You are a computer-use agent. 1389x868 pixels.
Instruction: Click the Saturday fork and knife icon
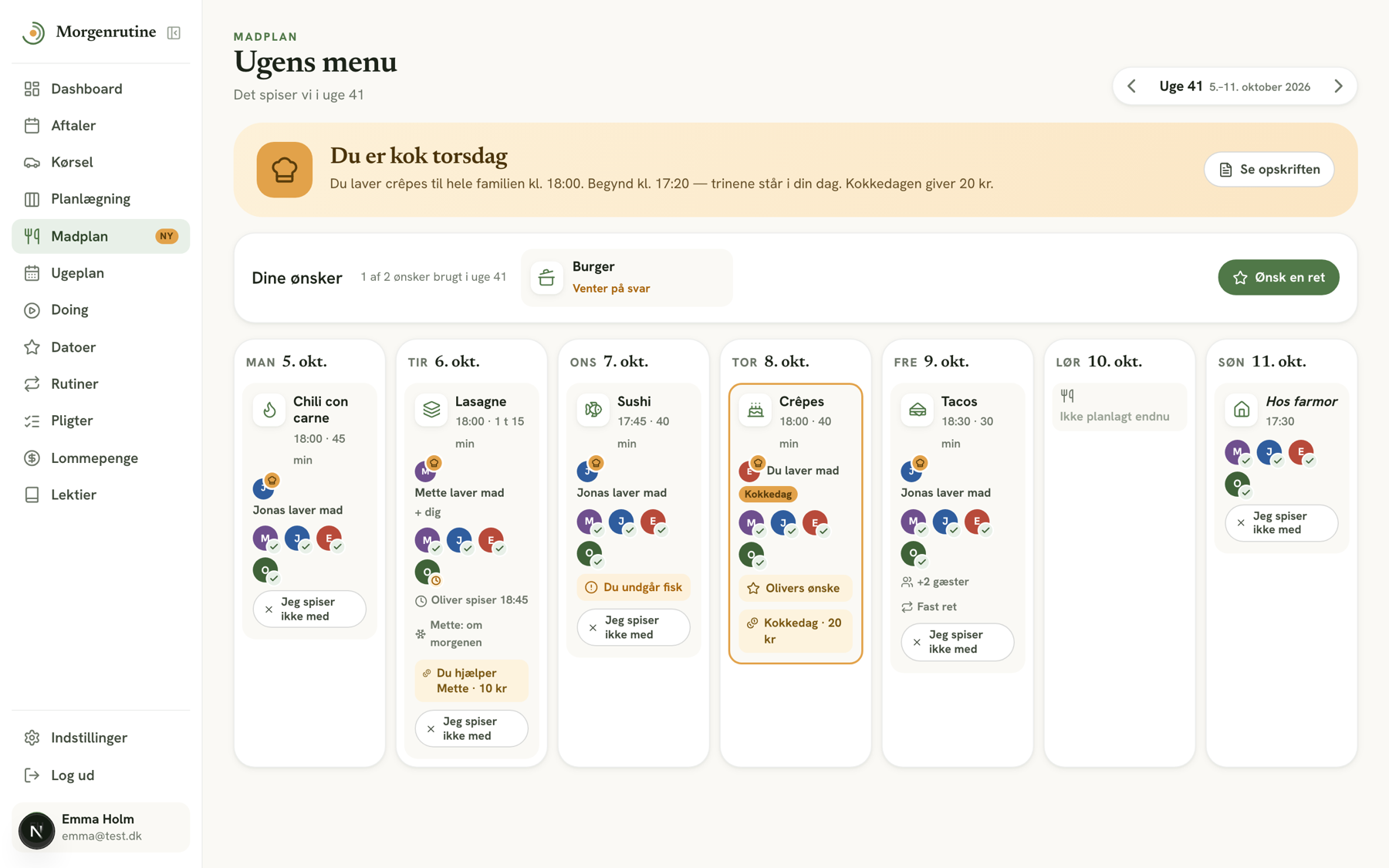click(1067, 396)
